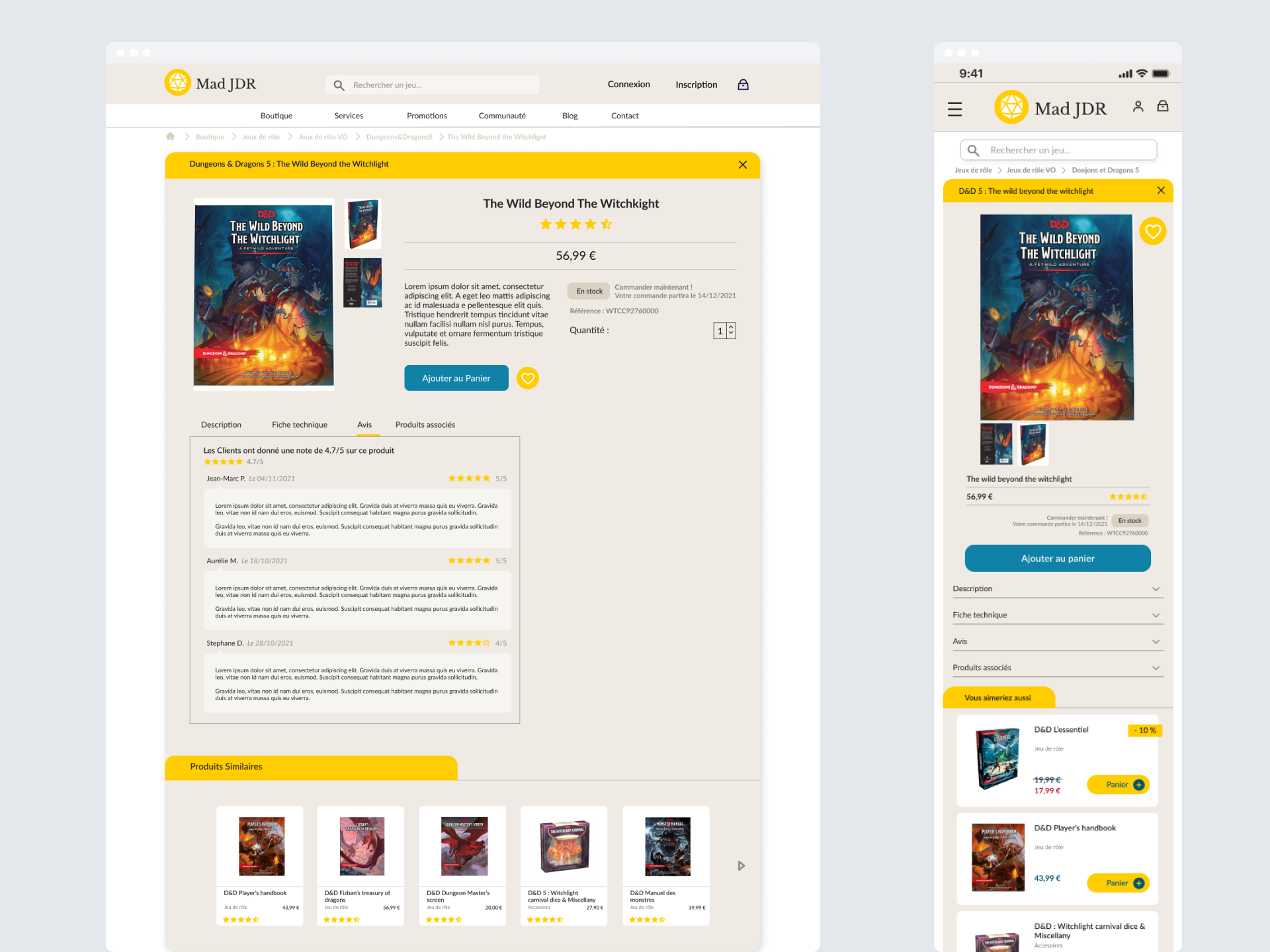This screenshot has height=952, width=1270.
Task: Open Witchlight carnival dice & Miscellany card
Action: [x=564, y=865]
